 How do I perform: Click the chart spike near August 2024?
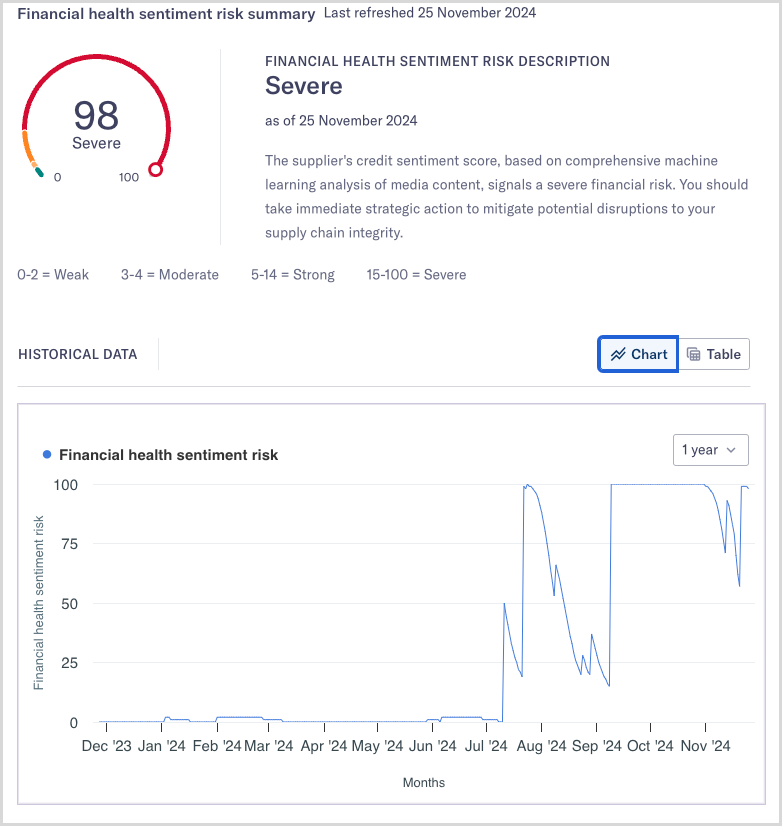[527, 487]
